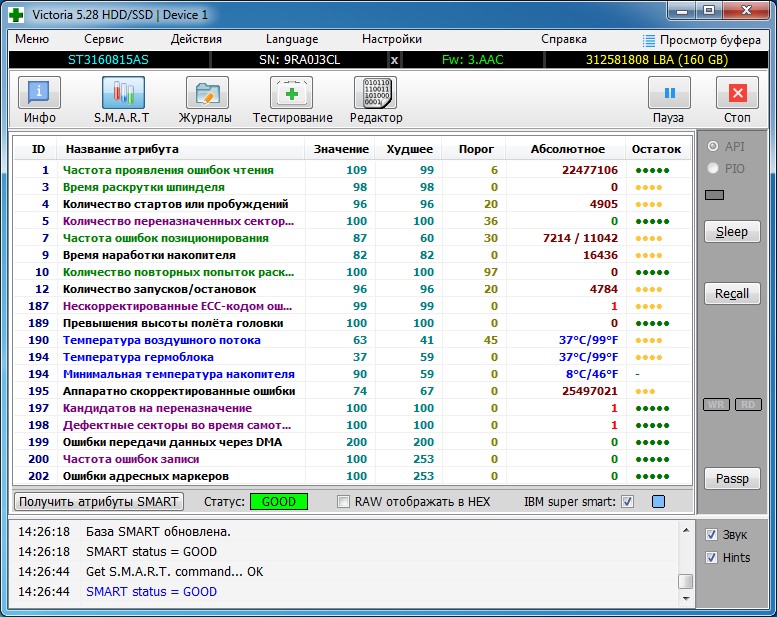Open the Редактор hex editor icon
This screenshot has width=777, height=617.
point(375,93)
